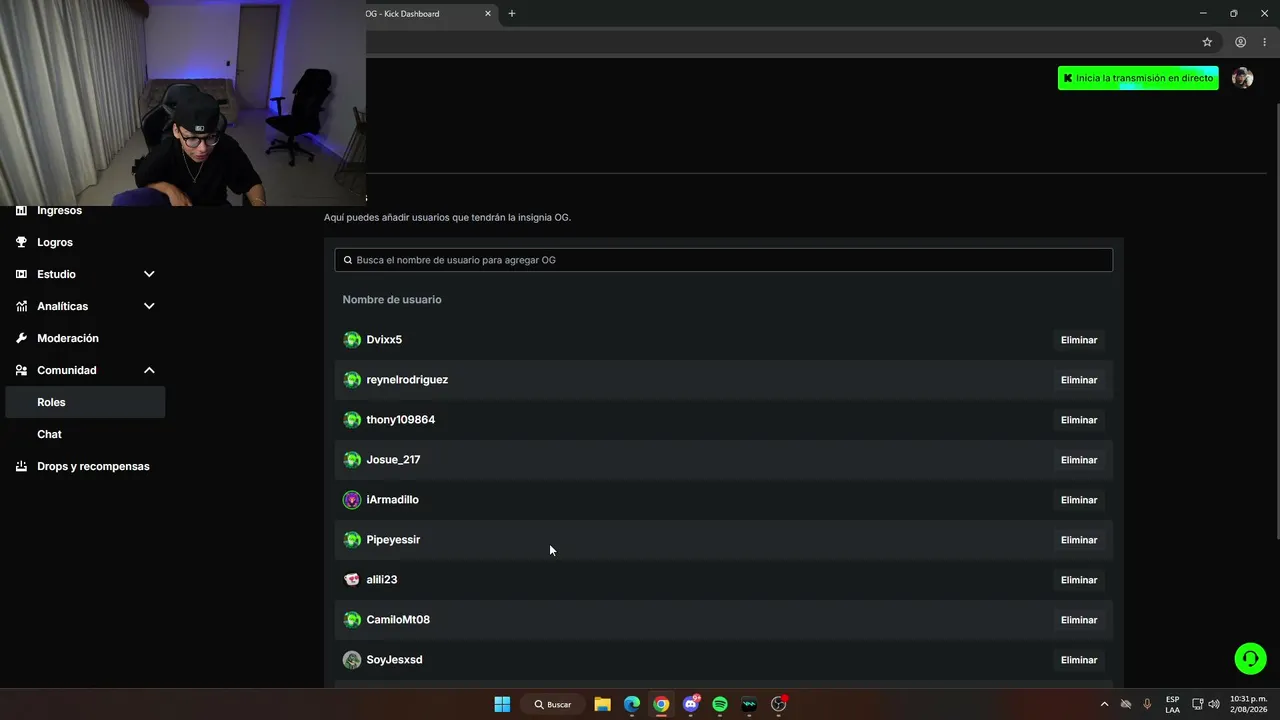Select the Kick Dashboard browser tab
Viewport: 1280px width, 720px height.
click(430, 14)
